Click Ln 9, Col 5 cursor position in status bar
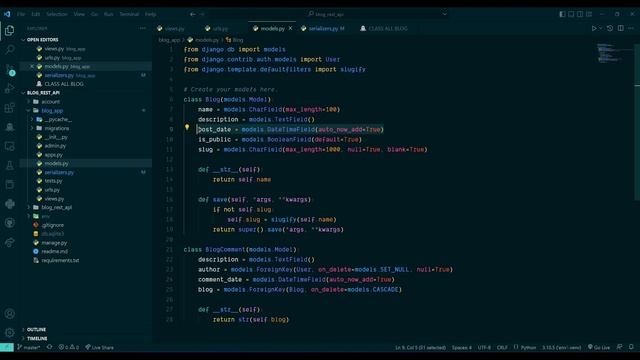 (x=420, y=347)
